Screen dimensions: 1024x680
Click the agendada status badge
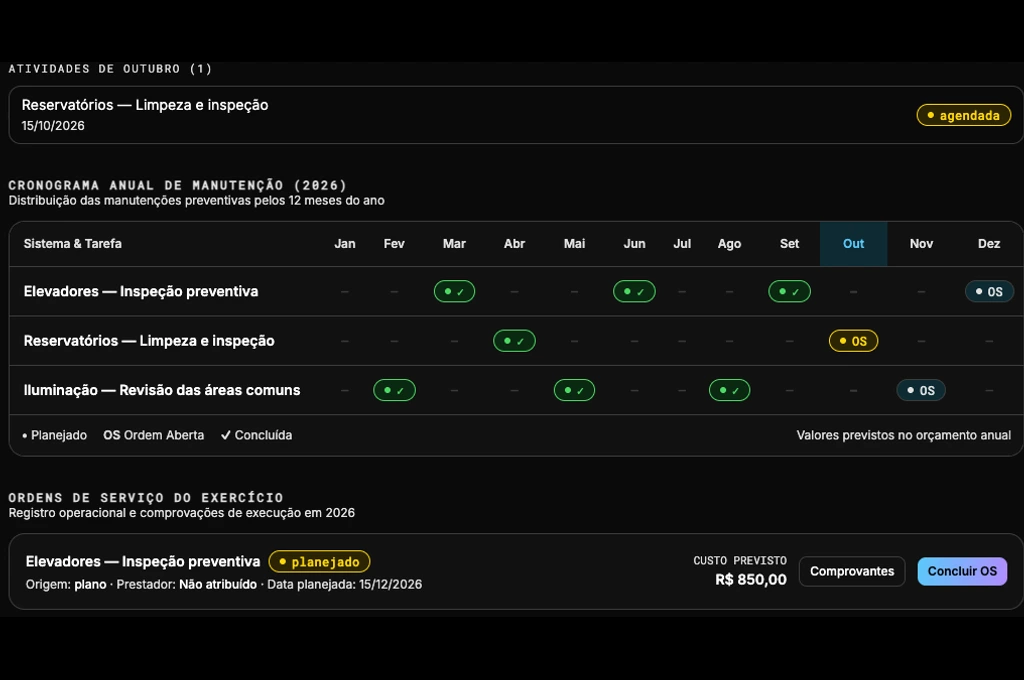[x=963, y=116]
